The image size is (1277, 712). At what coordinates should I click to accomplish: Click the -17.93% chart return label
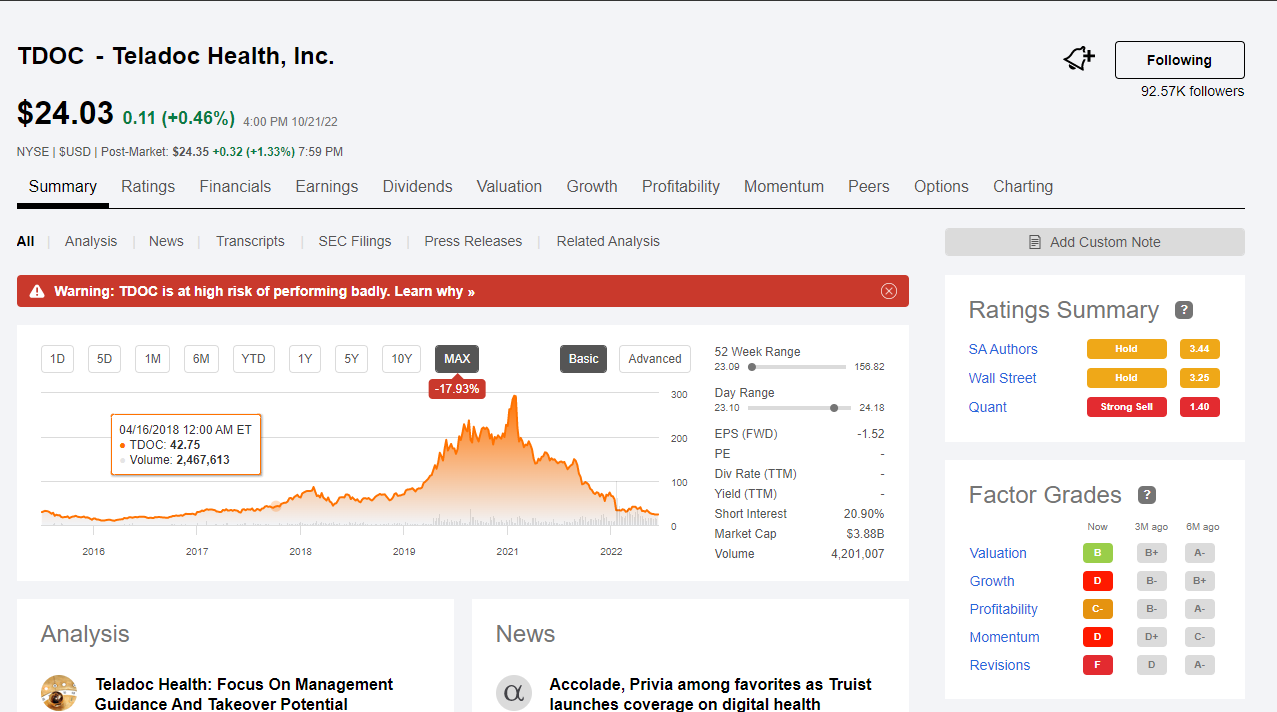(457, 389)
